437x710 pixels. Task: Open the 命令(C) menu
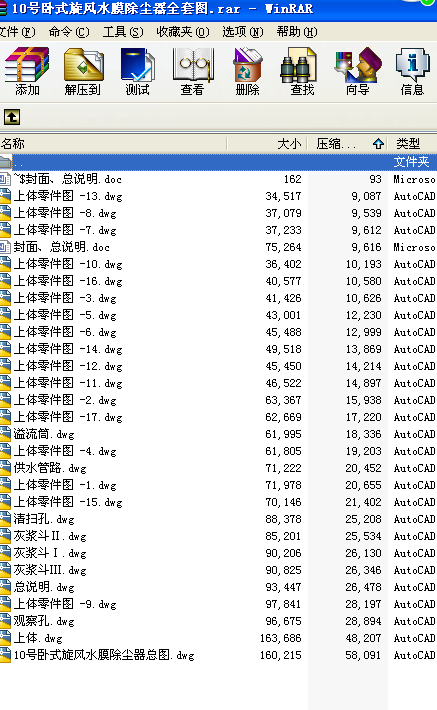click(x=69, y=32)
